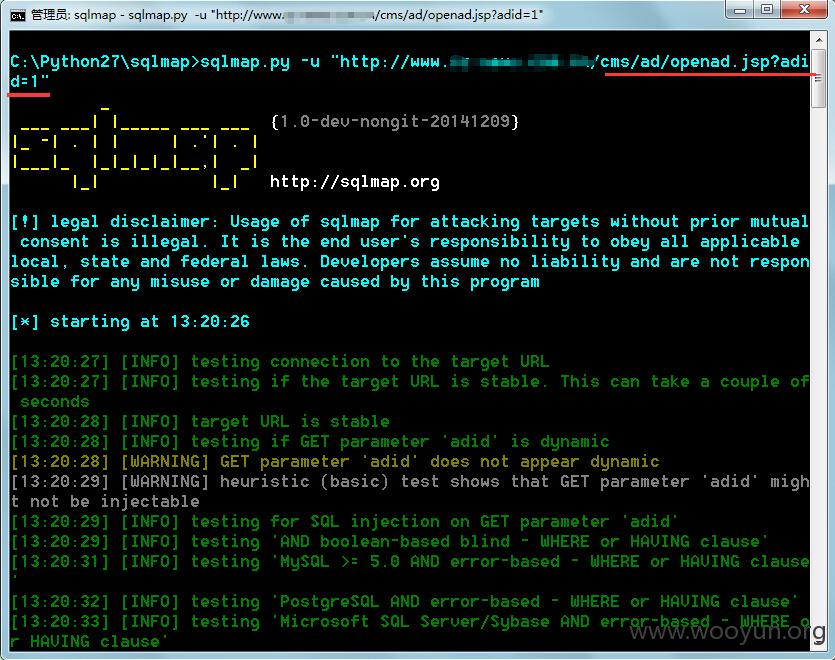Click the version text '{1.0-dev-nongit-20141209}'
This screenshot has height=660, width=835.
(395, 122)
